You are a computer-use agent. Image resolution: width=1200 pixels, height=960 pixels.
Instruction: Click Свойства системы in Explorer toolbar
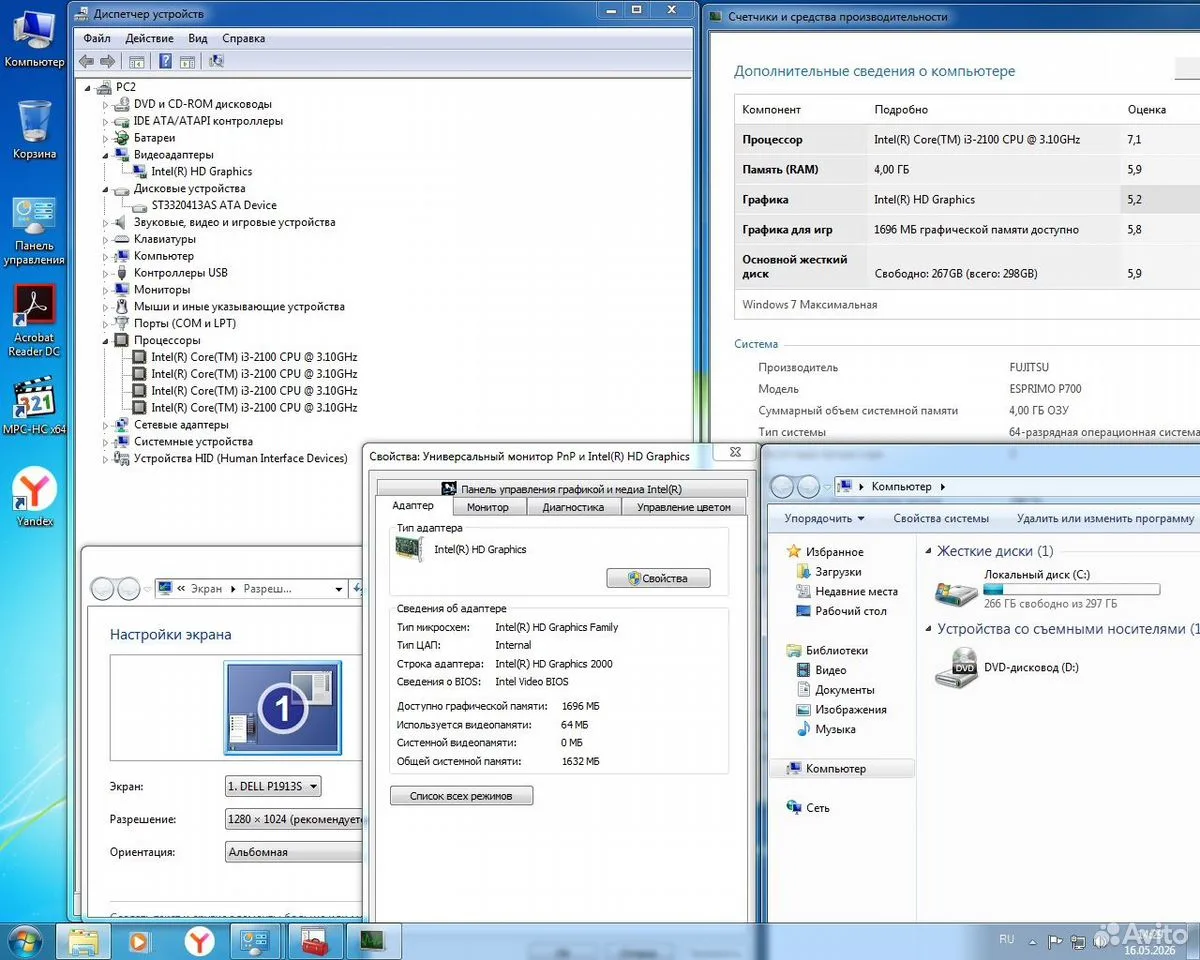941,518
